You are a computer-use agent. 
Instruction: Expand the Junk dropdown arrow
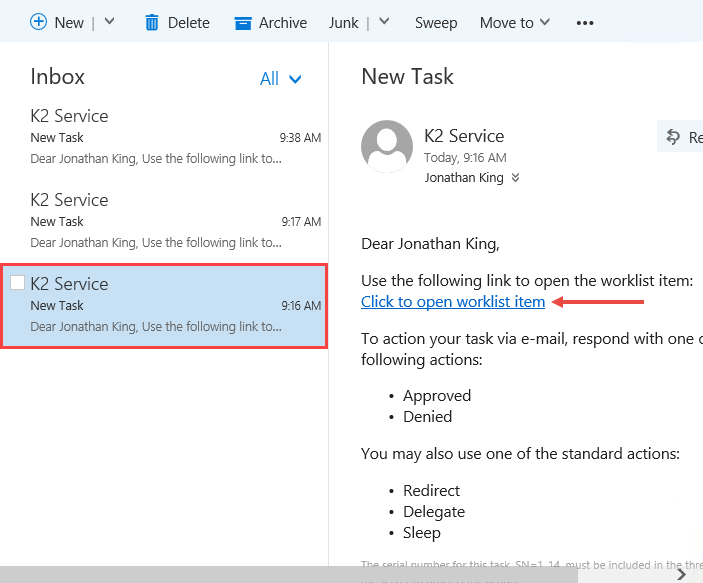tap(384, 22)
